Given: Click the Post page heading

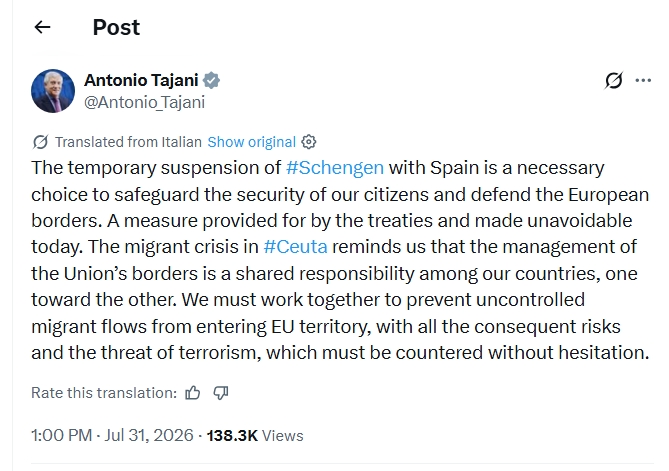Looking at the screenshot, I should (116, 27).
